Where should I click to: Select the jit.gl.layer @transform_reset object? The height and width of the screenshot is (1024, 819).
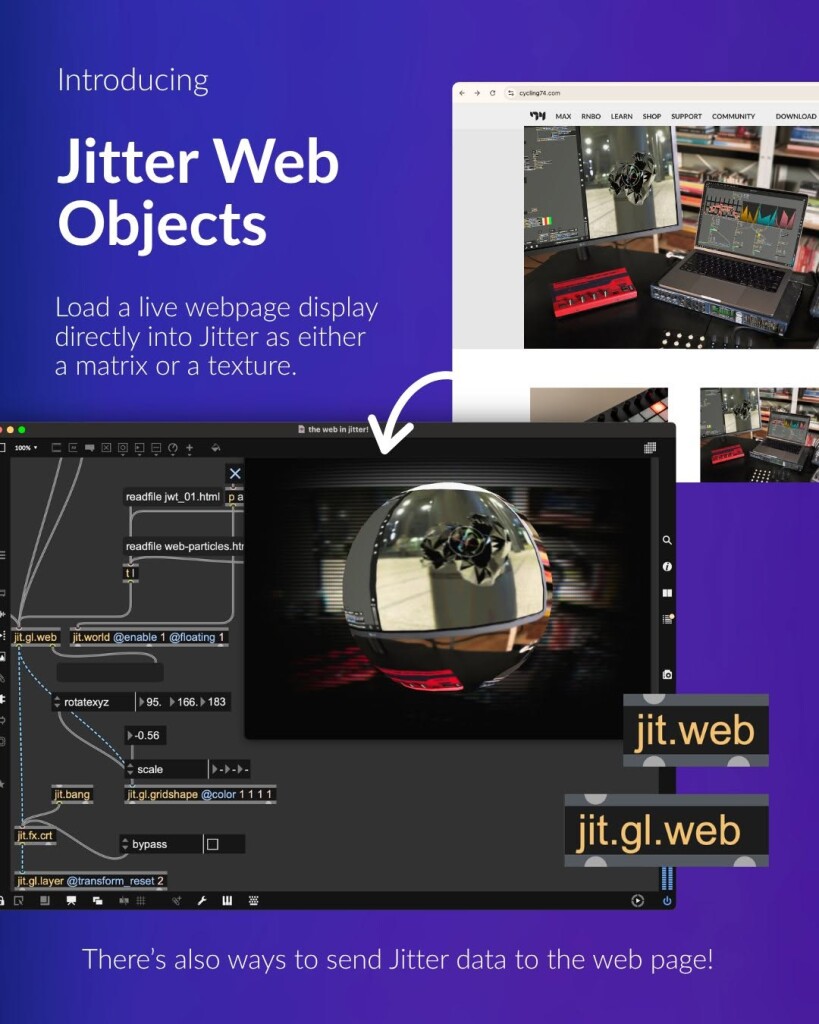[x=91, y=881]
